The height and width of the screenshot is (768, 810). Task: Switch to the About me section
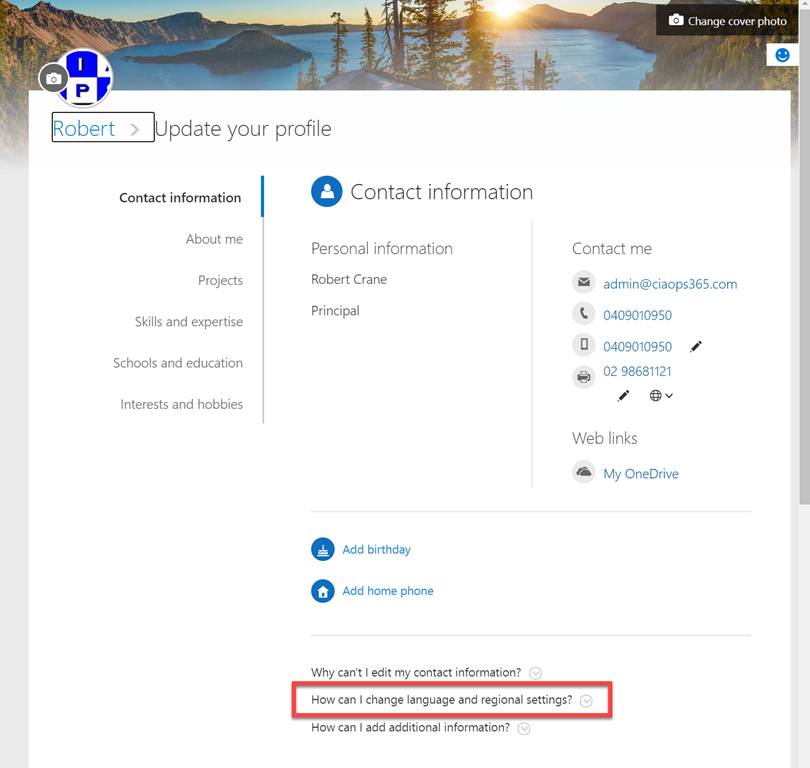214,239
